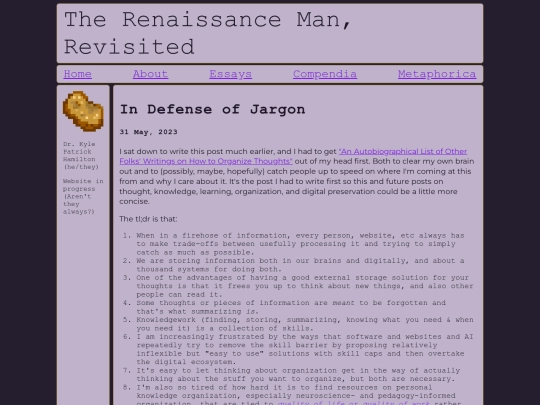Click the "In Defense of Jargon" heading
The width and height of the screenshot is (540, 405).
(212, 110)
